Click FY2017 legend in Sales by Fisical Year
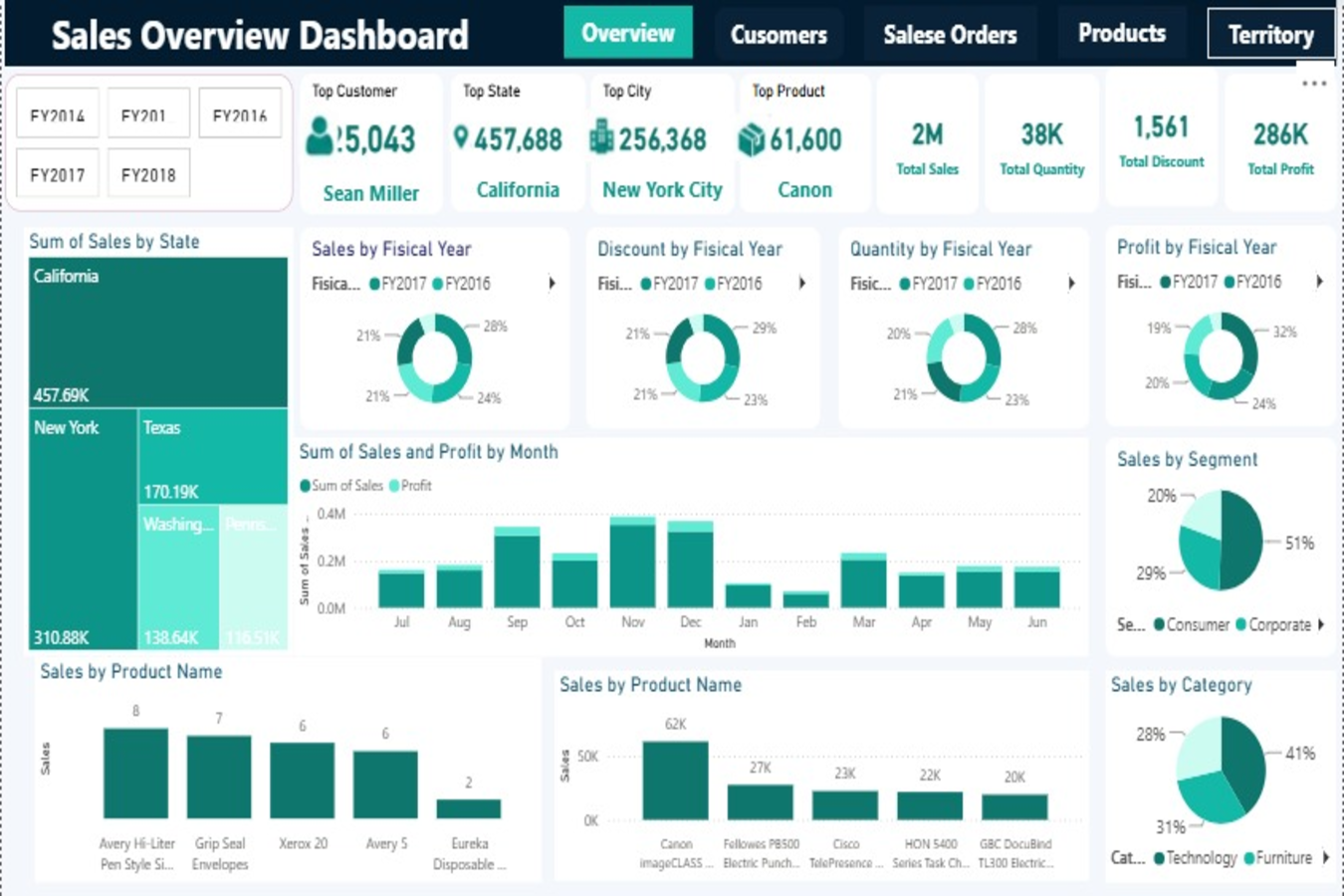The width and height of the screenshot is (1344, 896). pyautogui.click(x=397, y=284)
